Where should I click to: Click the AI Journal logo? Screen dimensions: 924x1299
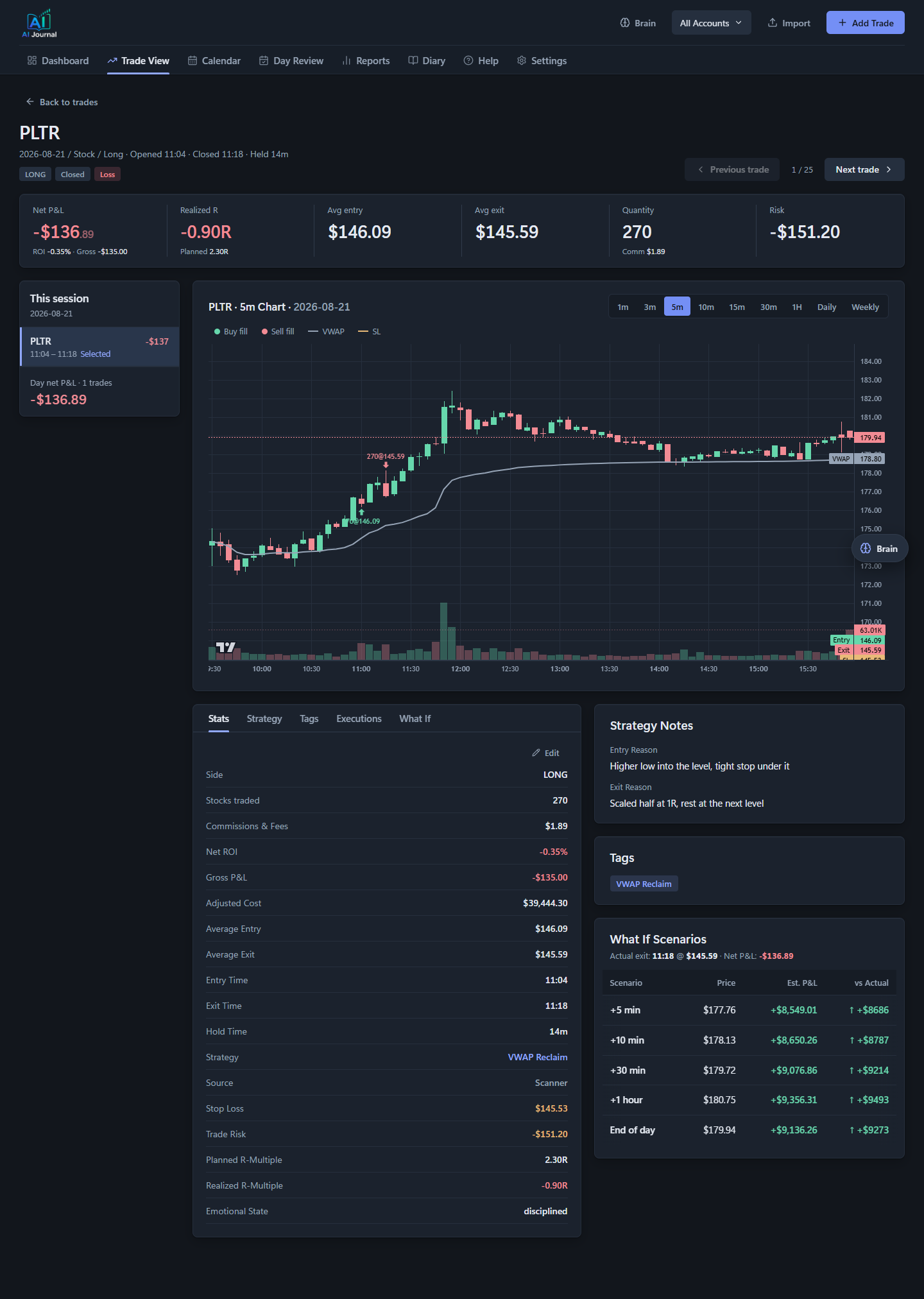click(39, 23)
